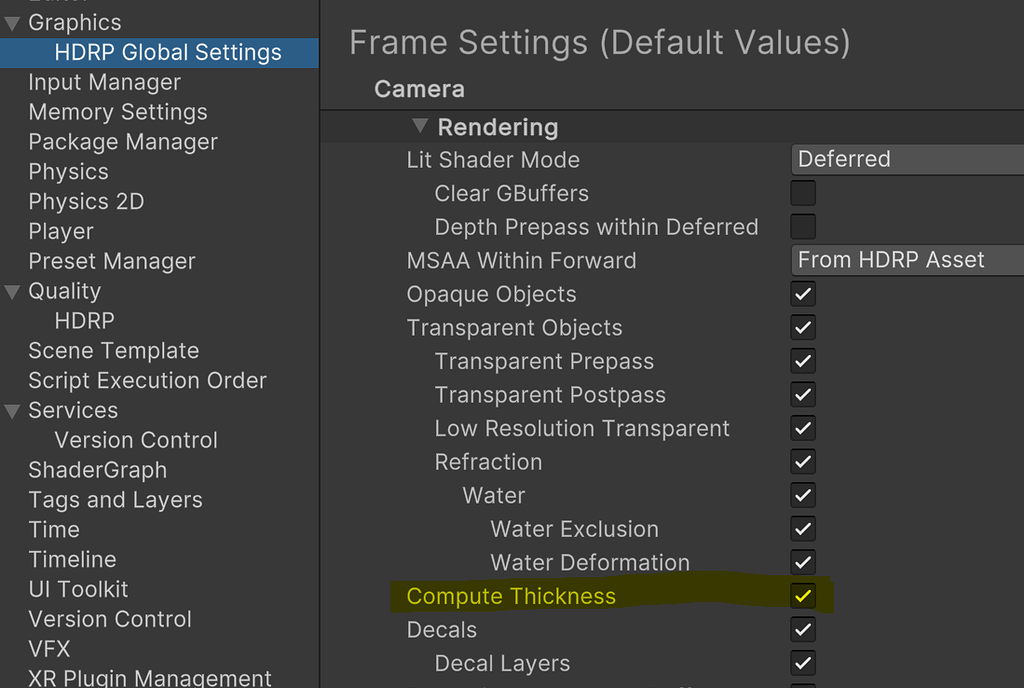Collapse the Rendering section triangle
The width and height of the screenshot is (1024, 688).
[x=419, y=128]
